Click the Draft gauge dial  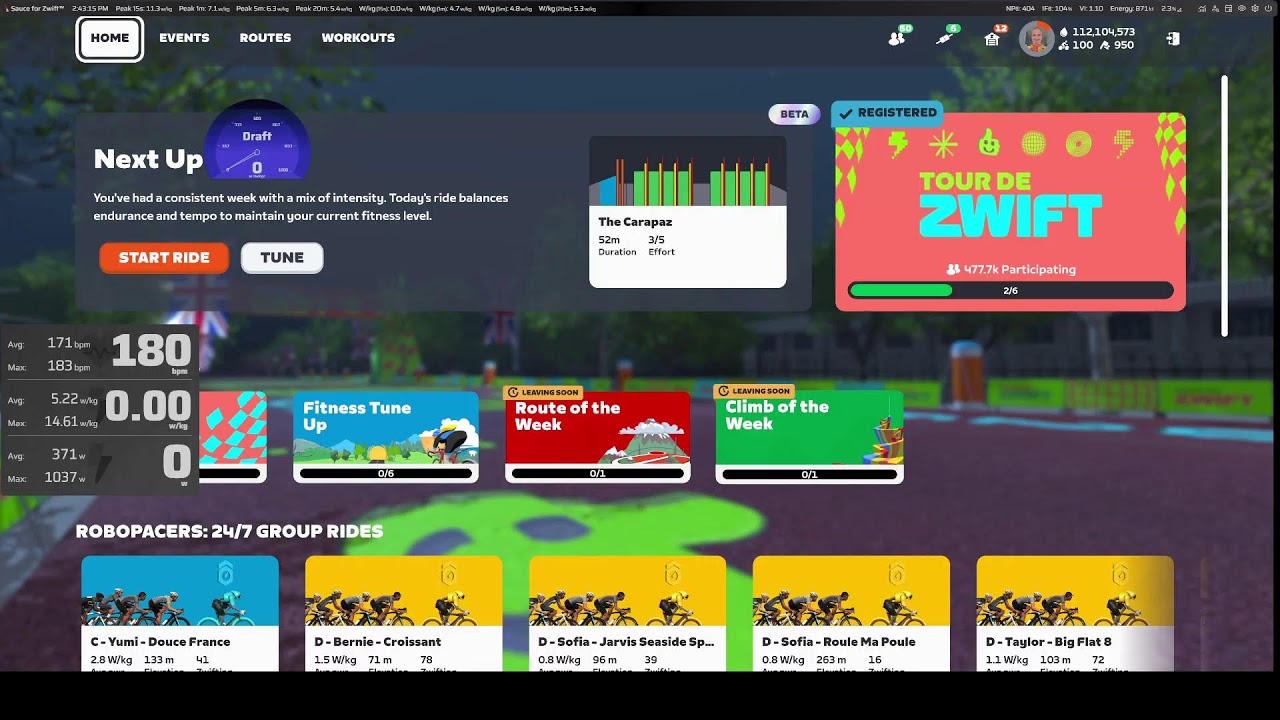click(257, 140)
